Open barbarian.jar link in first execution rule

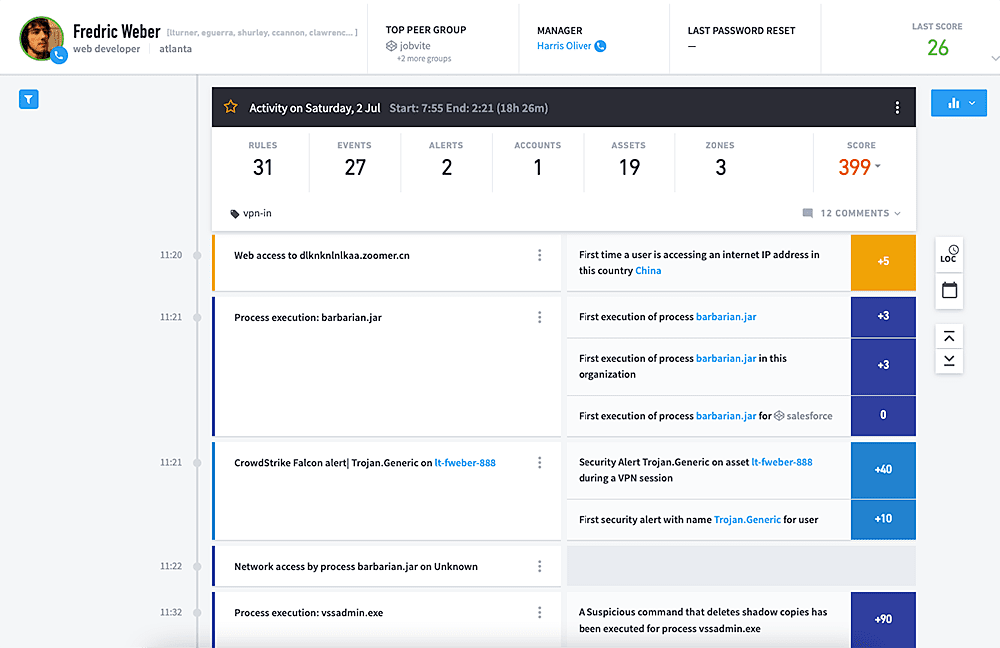726,316
